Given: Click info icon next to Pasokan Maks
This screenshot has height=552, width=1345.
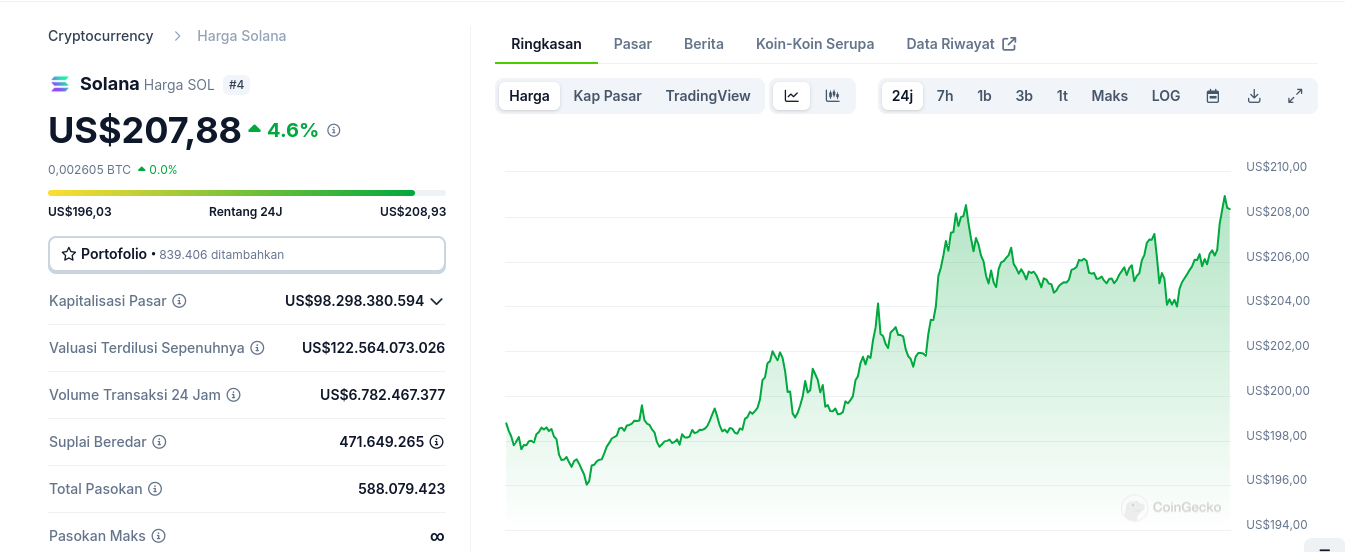Looking at the screenshot, I should [x=158, y=536].
